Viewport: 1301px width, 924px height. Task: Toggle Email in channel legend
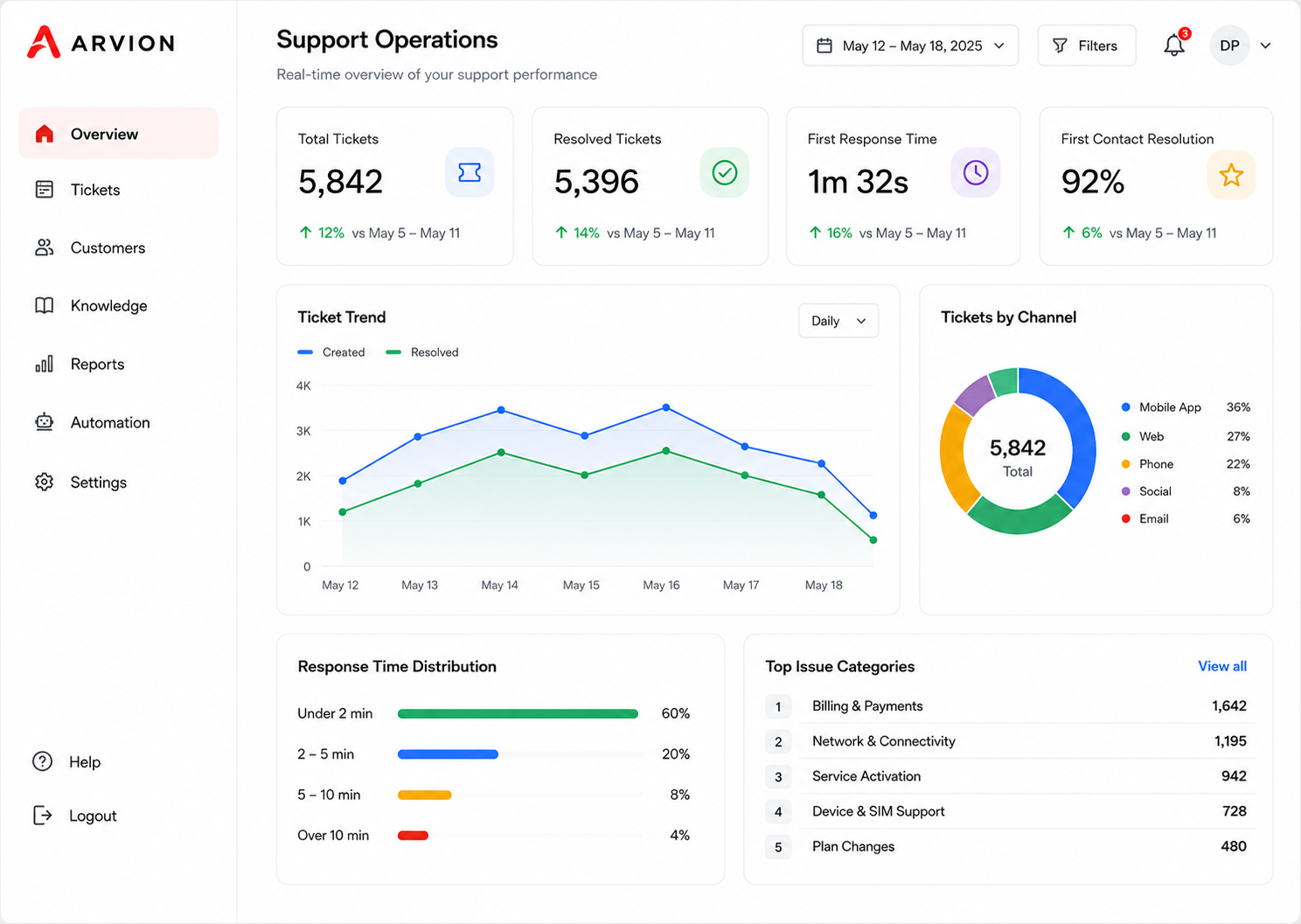(1186, 518)
